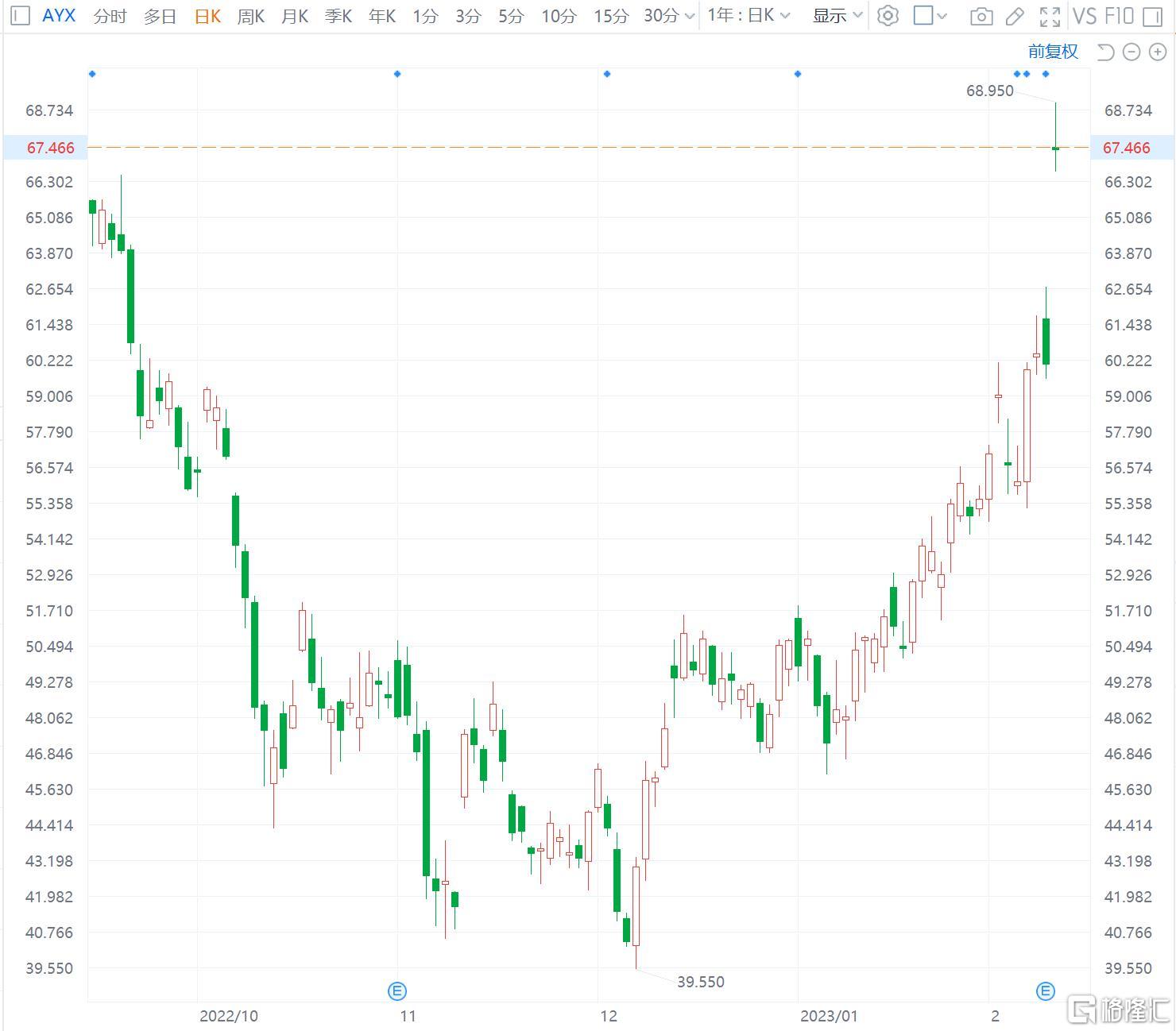Image resolution: width=1176 pixels, height=1031 pixels.
Task: Open the chart layout box dropdown
Action: point(930,16)
